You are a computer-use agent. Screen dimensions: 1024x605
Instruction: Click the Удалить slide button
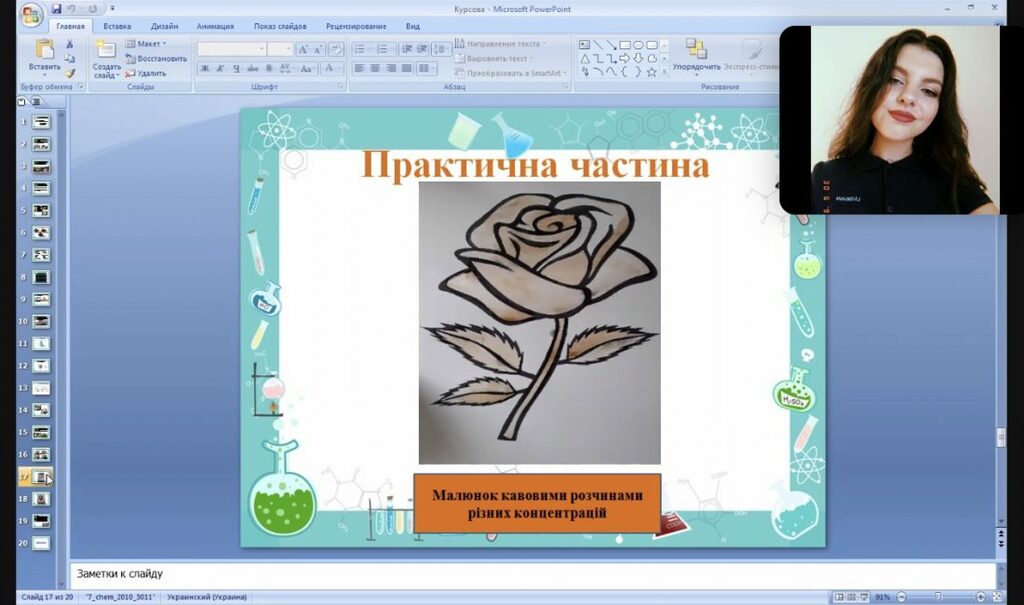147,73
